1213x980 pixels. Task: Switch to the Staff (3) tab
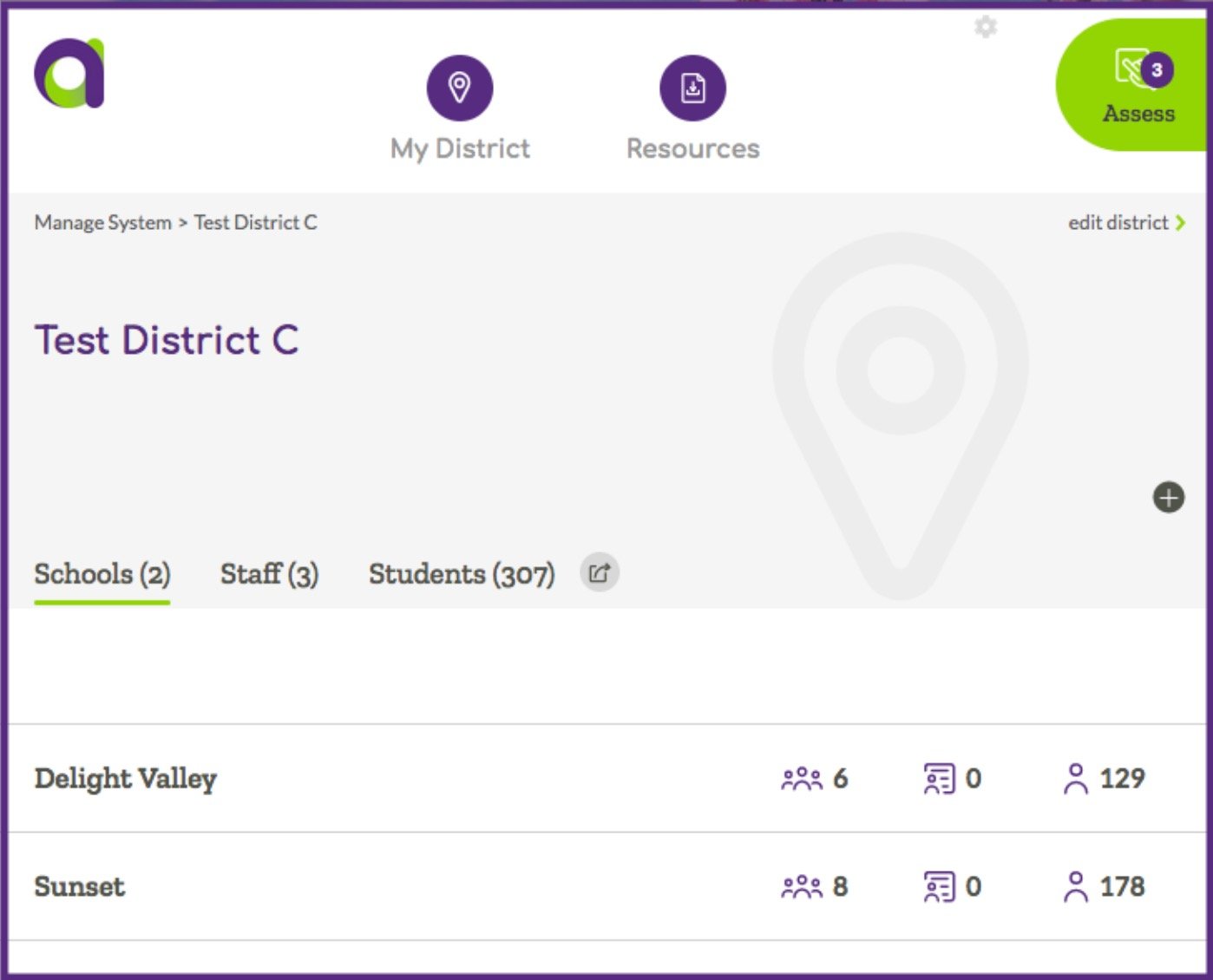coord(270,573)
